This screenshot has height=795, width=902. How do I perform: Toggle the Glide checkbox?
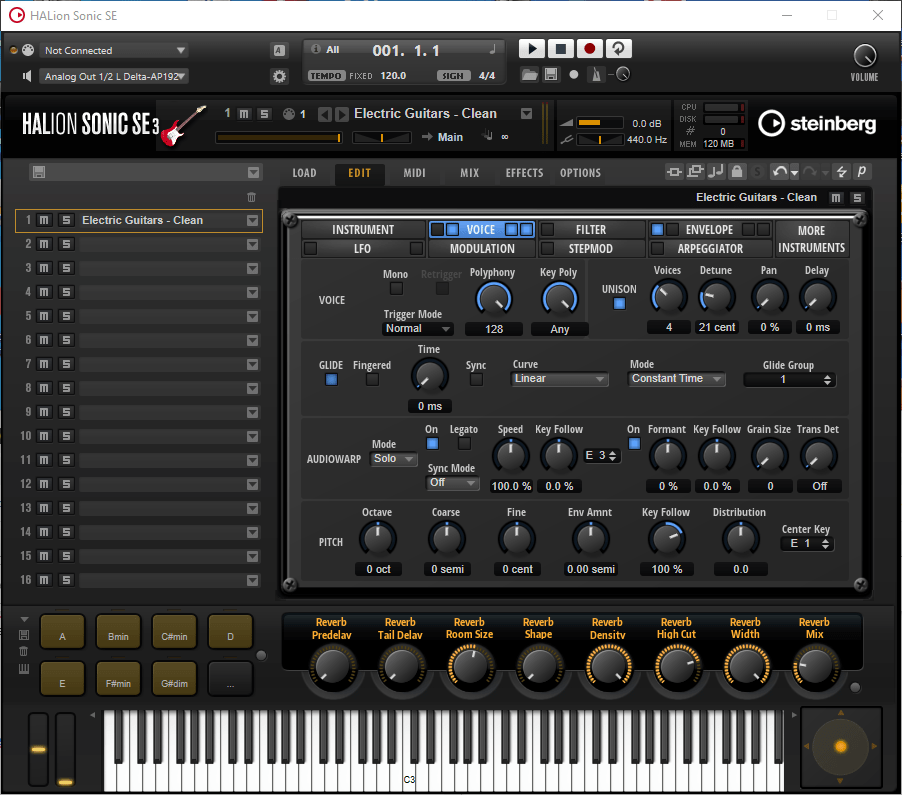point(331,380)
